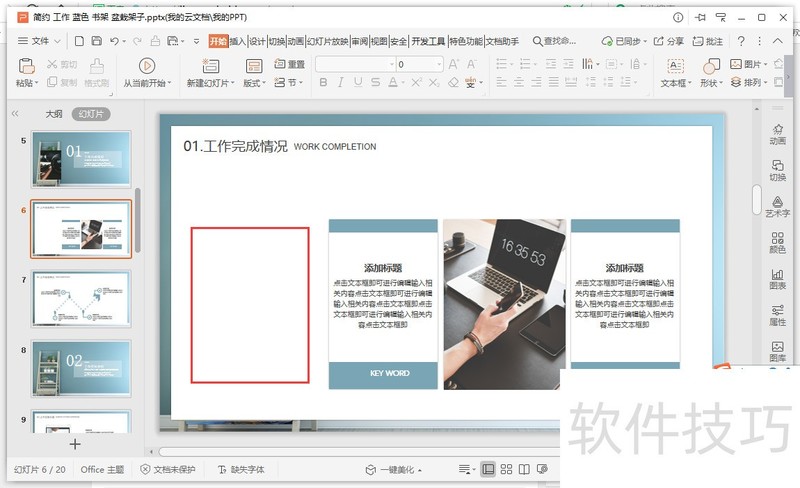The height and width of the screenshot is (488, 800).
Task: Open the Developer Tools (开发工具) tab
Action: coord(428,41)
